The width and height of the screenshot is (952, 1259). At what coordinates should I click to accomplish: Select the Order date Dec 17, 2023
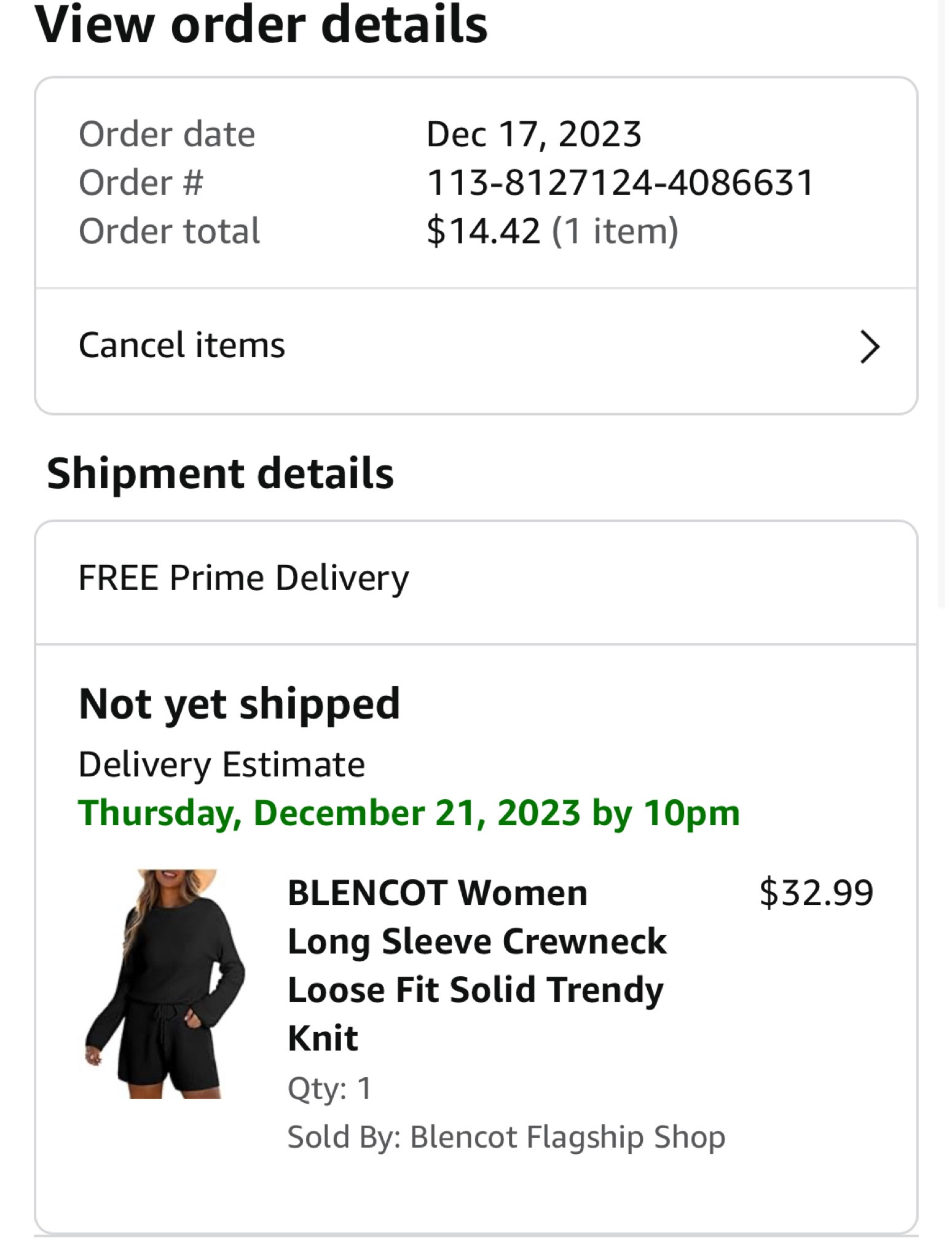coord(533,133)
